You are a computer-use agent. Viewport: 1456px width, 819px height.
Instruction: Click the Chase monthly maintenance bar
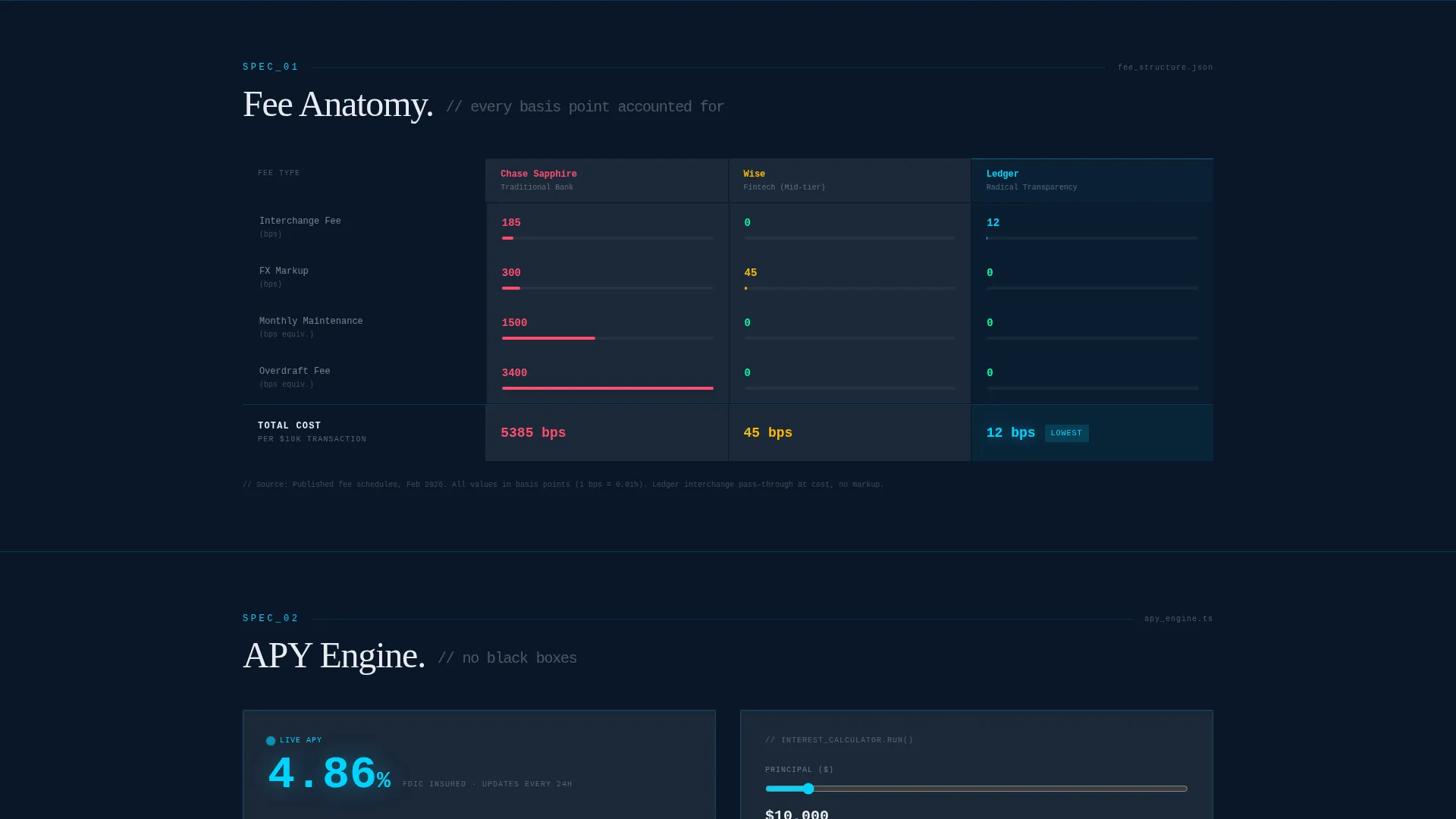548,338
